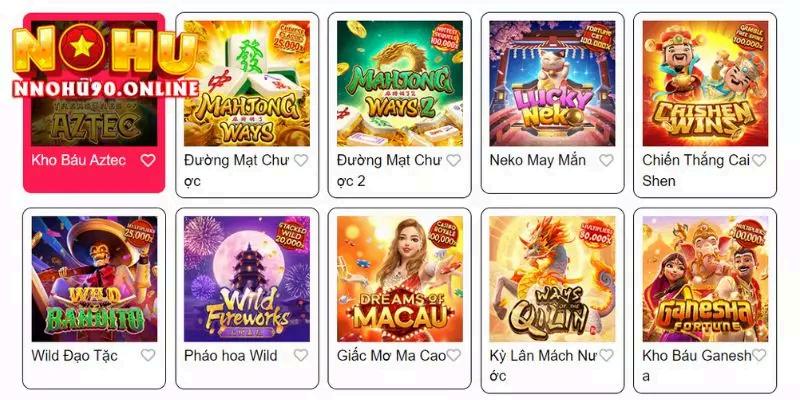Launch Mahjong Ways 2 game image
Viewport: 800px width, 400px height.
(399, 84)
